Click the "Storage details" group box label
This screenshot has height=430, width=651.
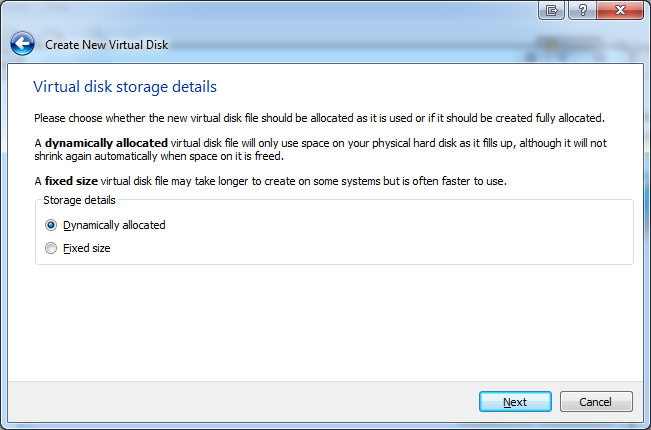coord(79,200)
